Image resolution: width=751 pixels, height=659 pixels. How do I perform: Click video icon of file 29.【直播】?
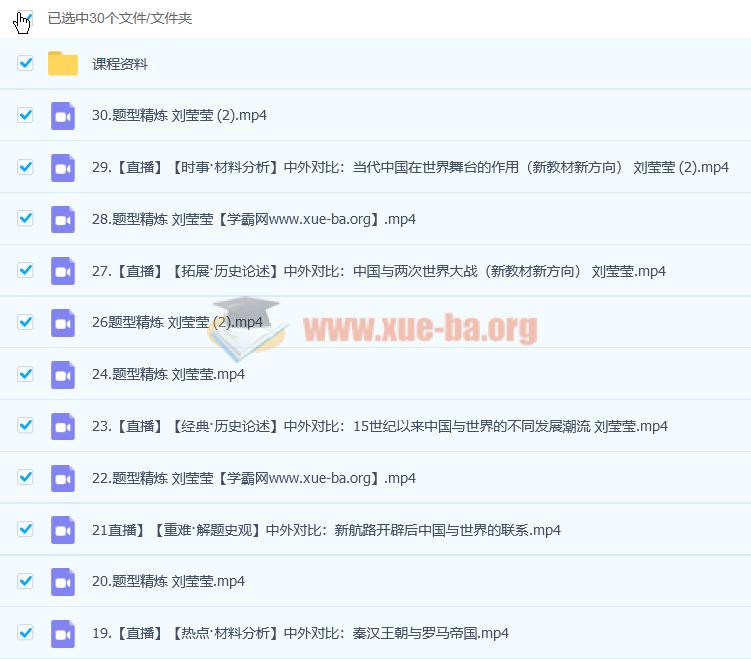coord(63,168)
